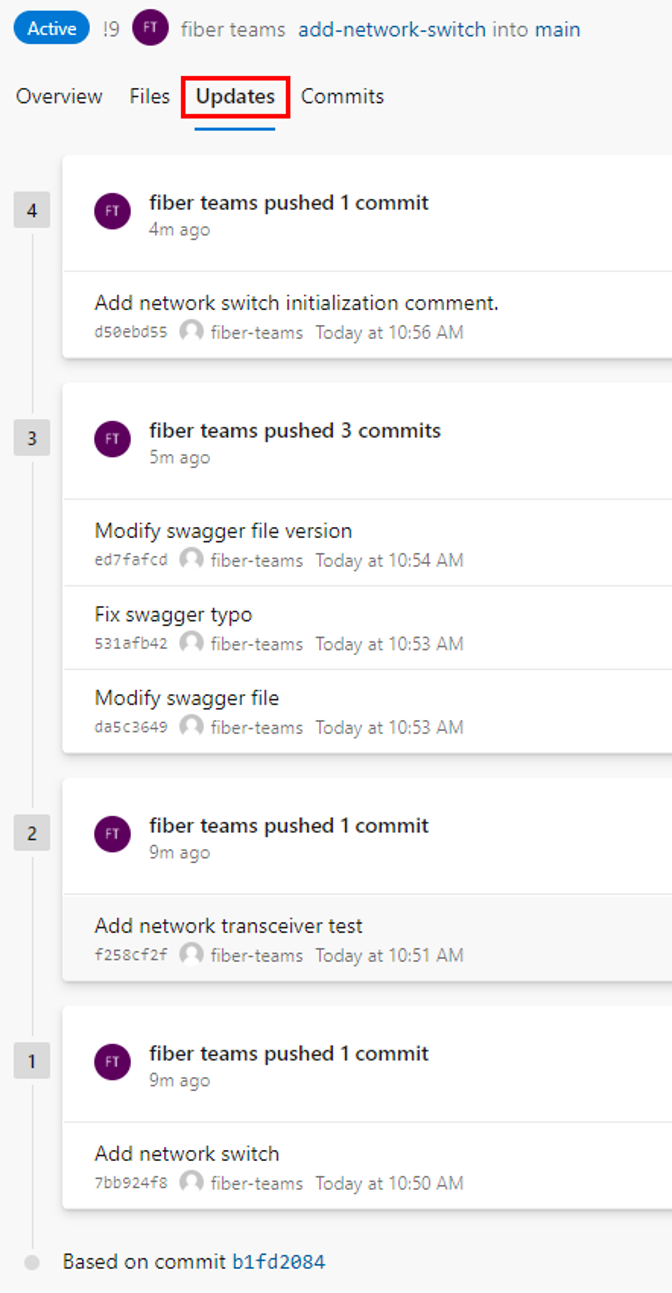Click the FT avatar in the PR header
Screen dimensions: 672x1293
pyautogui.click(x=150, y=29)
